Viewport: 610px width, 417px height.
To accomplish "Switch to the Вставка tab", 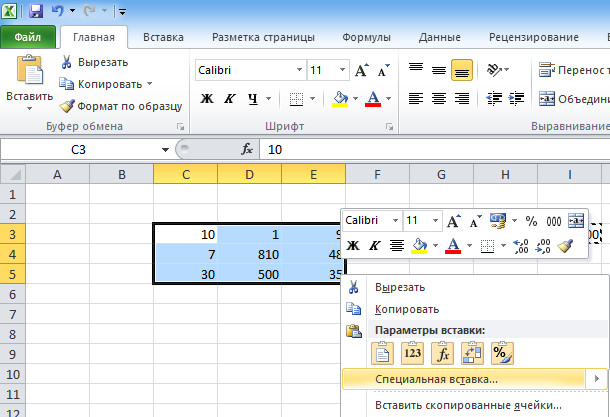I will [x=163, y=37].
